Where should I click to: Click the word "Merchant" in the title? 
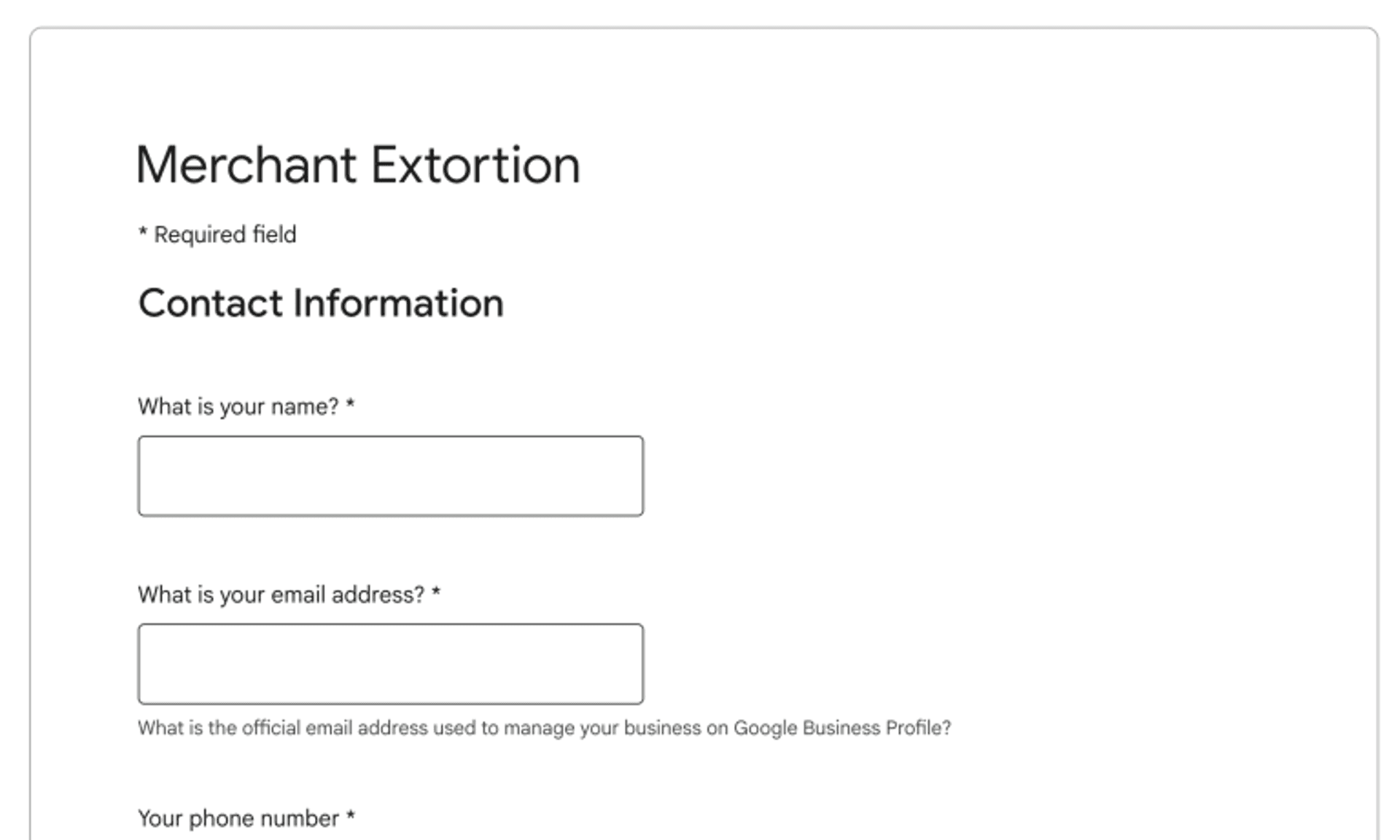[x=246, y=166]
